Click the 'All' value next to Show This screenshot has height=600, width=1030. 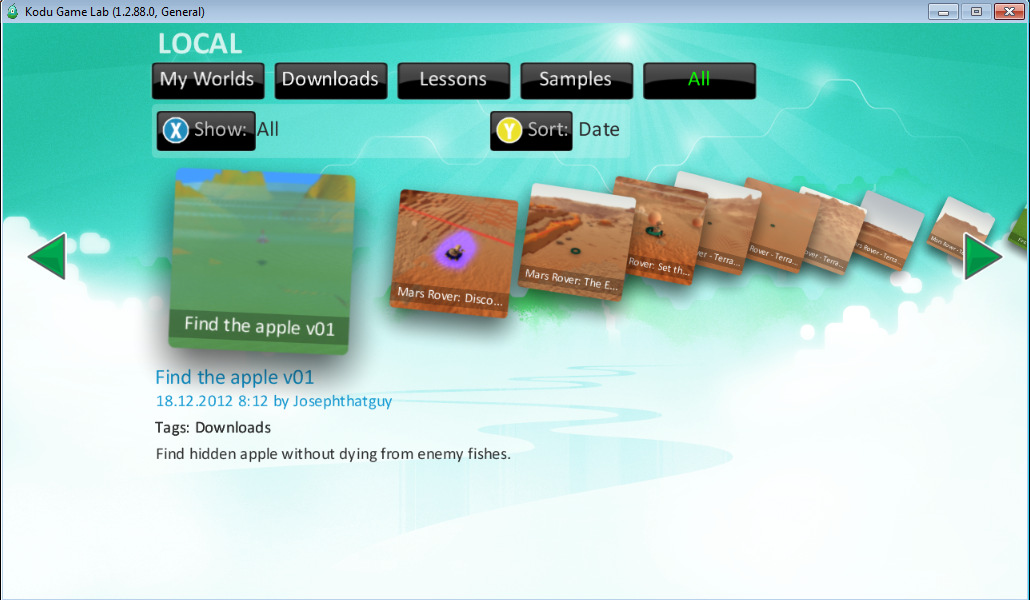coord(267,129)
